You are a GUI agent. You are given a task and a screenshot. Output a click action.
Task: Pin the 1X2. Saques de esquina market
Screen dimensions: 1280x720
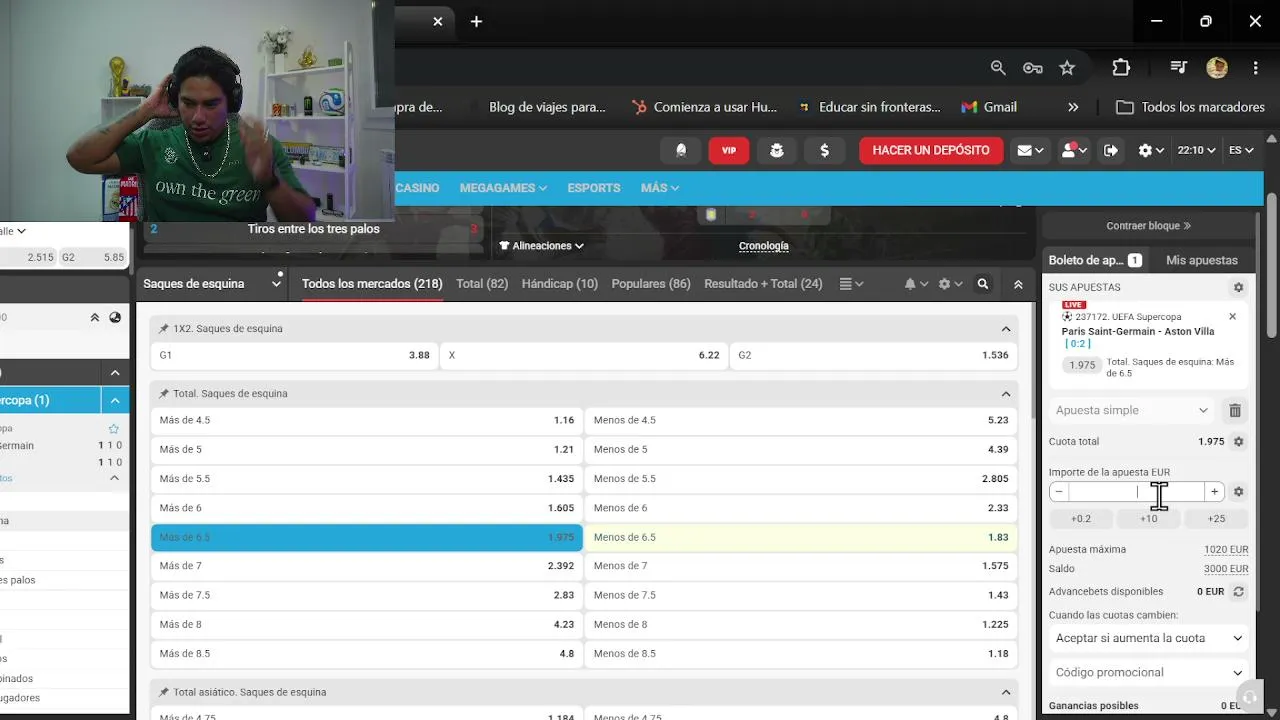[164, 329]
